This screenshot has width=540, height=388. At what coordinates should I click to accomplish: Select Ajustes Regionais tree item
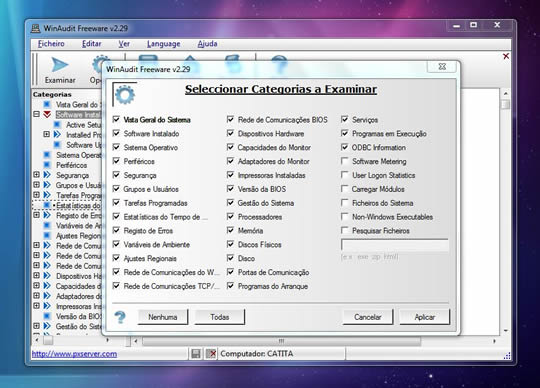coord(79,235)
